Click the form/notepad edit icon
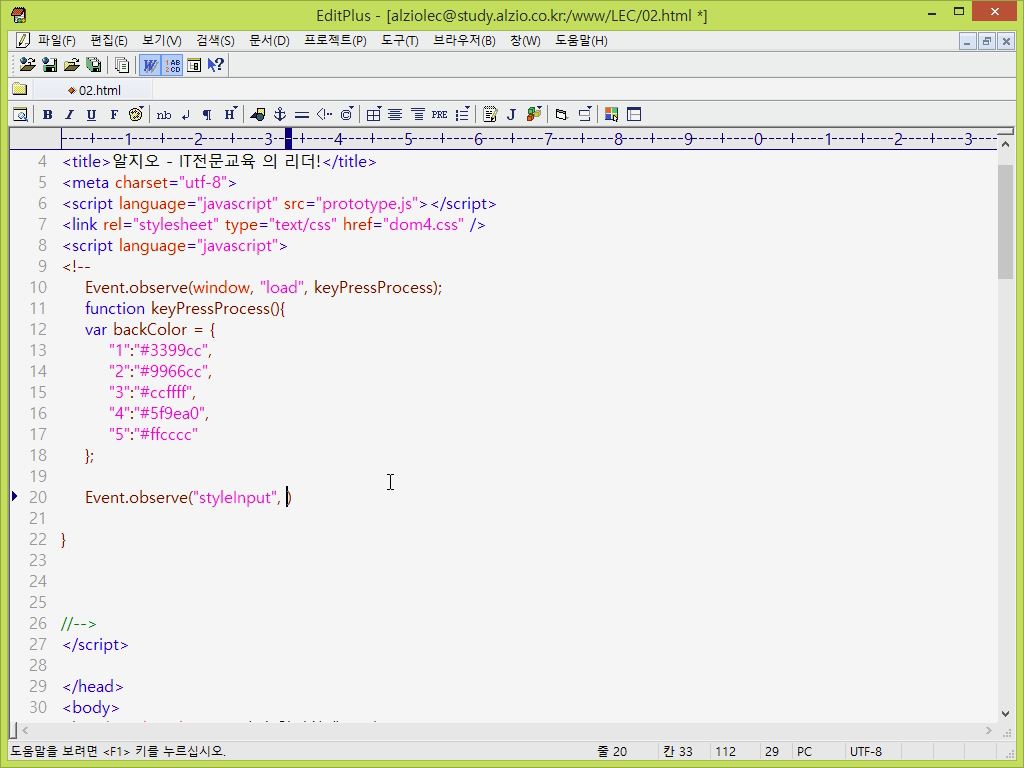Screen dimensions: 1024x768 coord(490,115)
